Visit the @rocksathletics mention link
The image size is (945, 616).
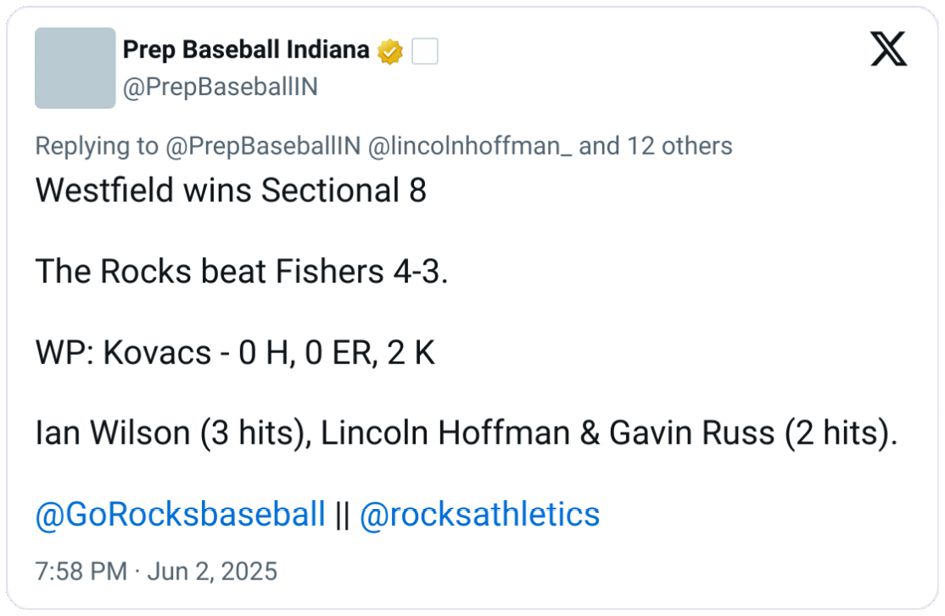tap(479, 514)
